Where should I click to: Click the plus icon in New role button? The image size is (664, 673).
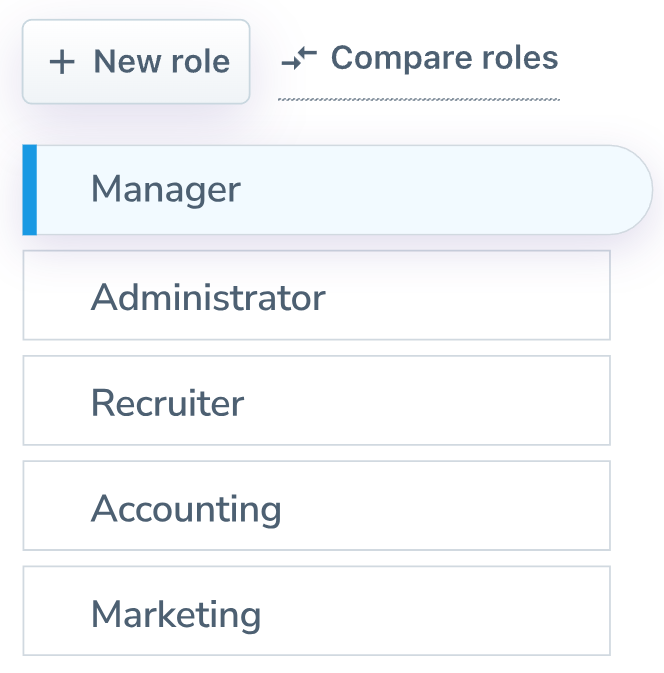coord(62,62)
